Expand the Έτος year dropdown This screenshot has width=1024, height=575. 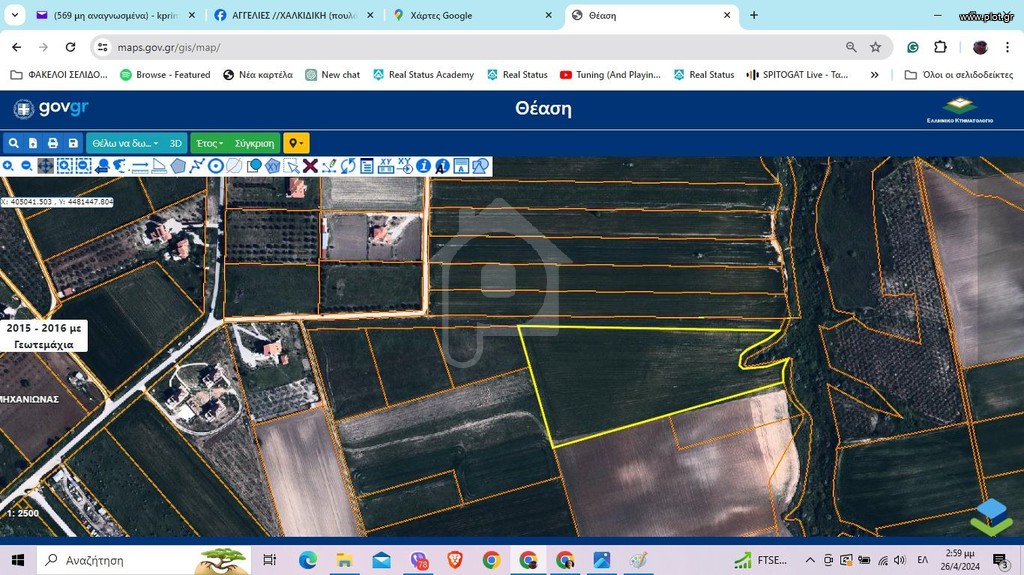point(210,143)
